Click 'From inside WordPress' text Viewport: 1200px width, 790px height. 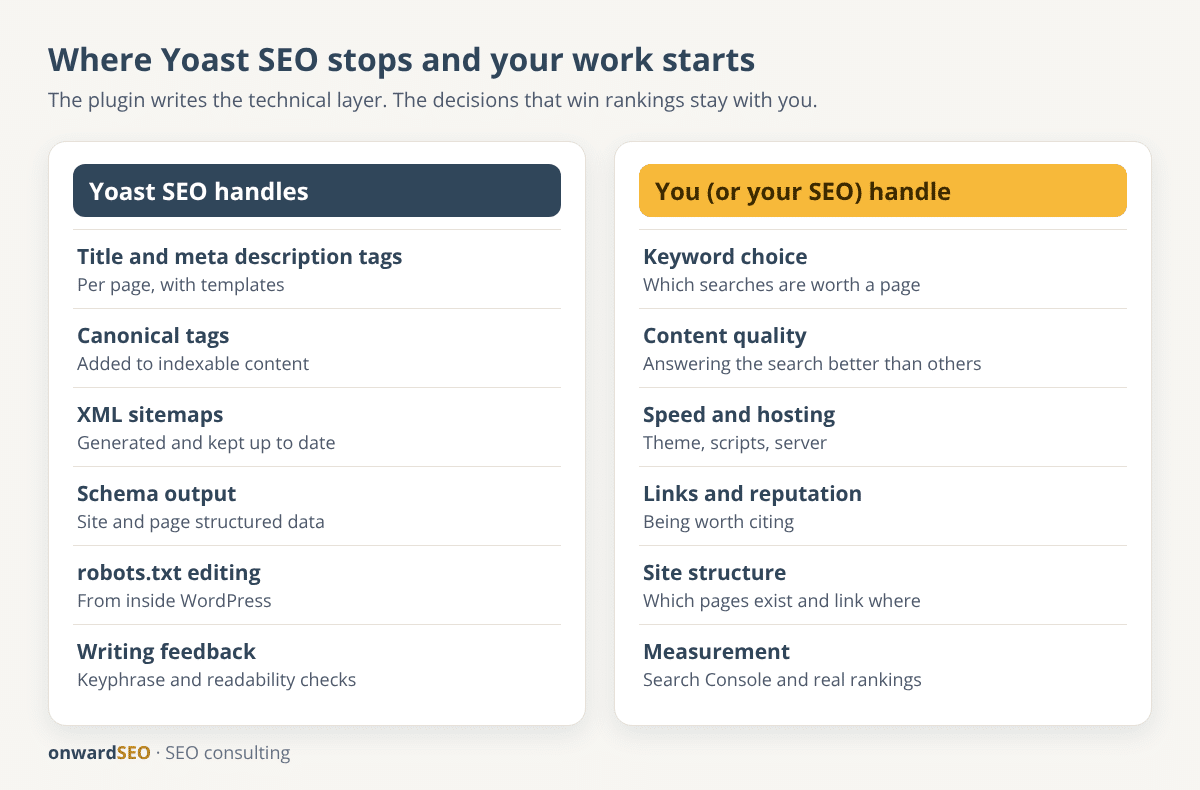pyautogui.click(x=174, y=601)
